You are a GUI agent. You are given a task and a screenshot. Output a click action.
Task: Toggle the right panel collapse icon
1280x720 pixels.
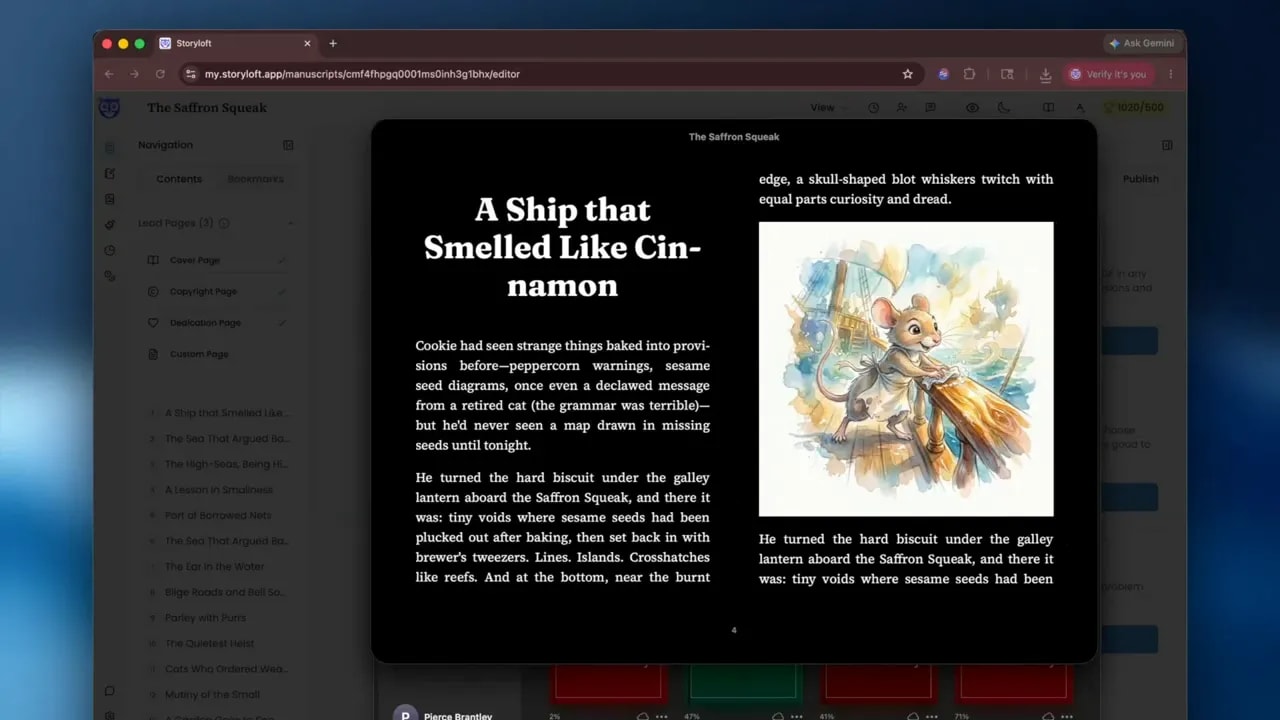point(1167,145)
